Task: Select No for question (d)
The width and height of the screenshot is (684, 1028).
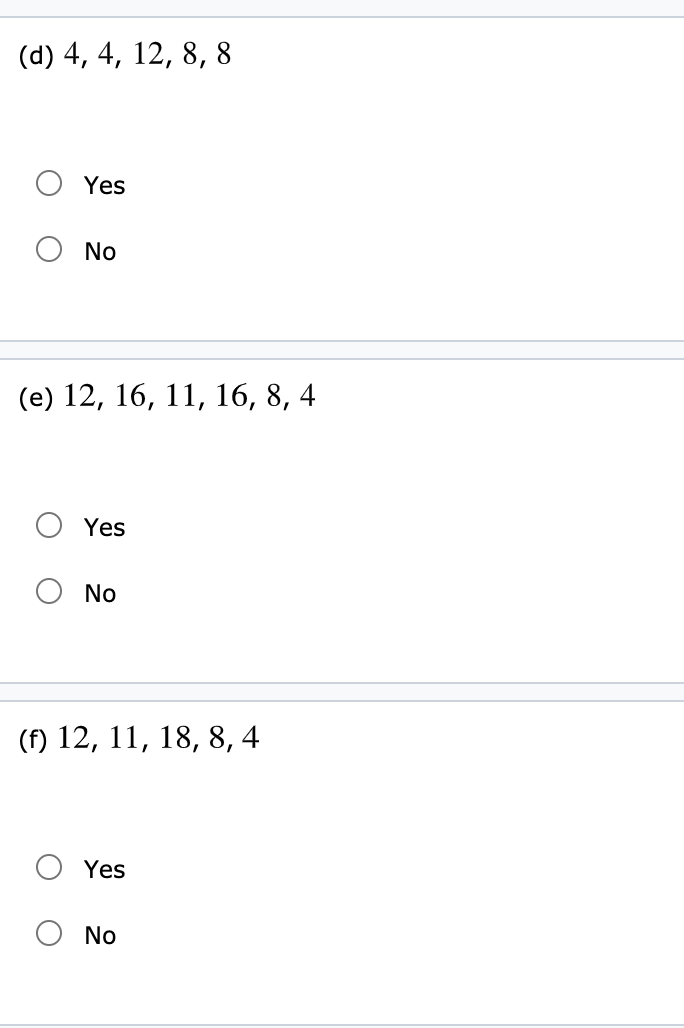Action: pyautogui.click(x=49, y=249)
